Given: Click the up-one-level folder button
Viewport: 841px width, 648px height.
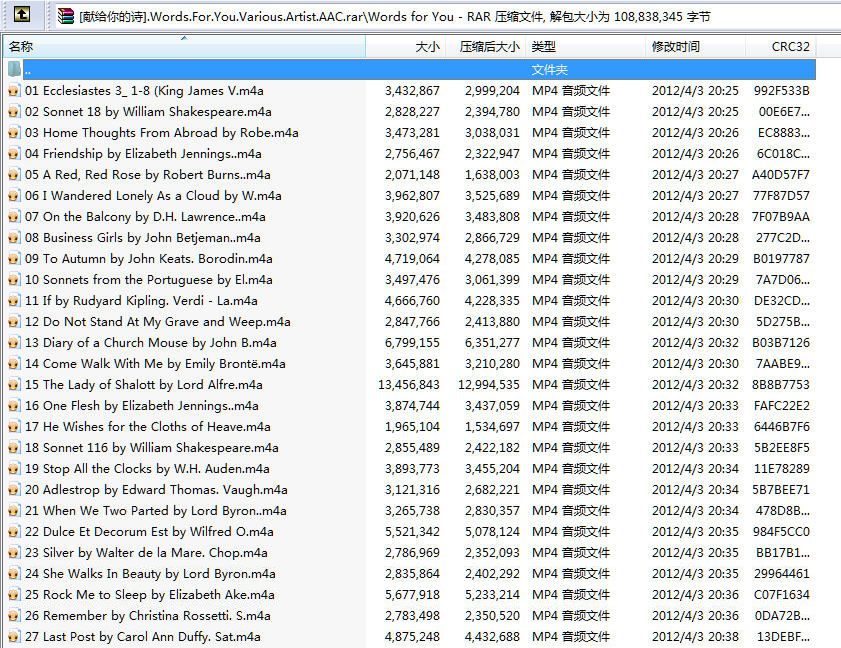Looking at the screenshot, I should pos(21,14).
